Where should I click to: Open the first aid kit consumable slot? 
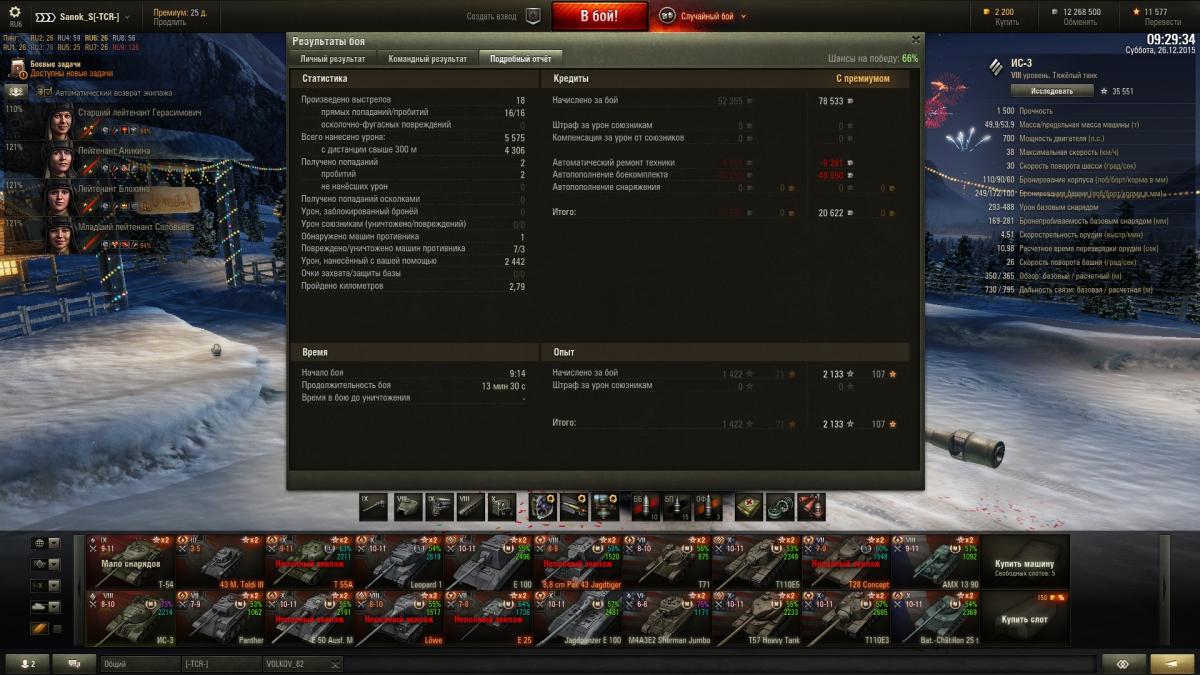click(749, 507)
